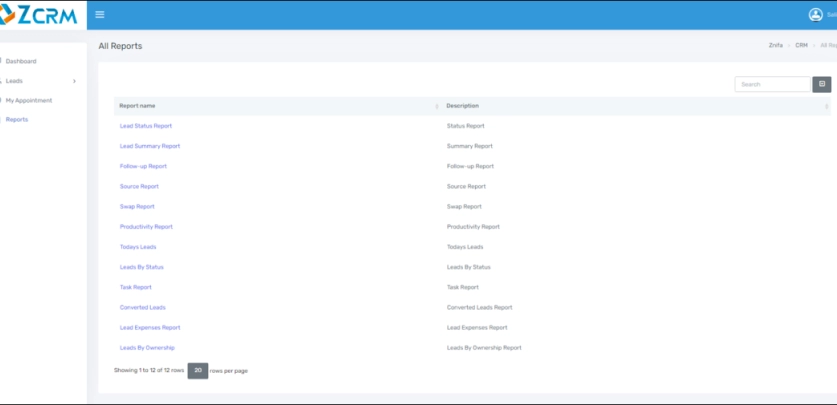Screen dimensions: 837x405
Task: Open My Appointment in the sidebar
Action: [29, 100]
